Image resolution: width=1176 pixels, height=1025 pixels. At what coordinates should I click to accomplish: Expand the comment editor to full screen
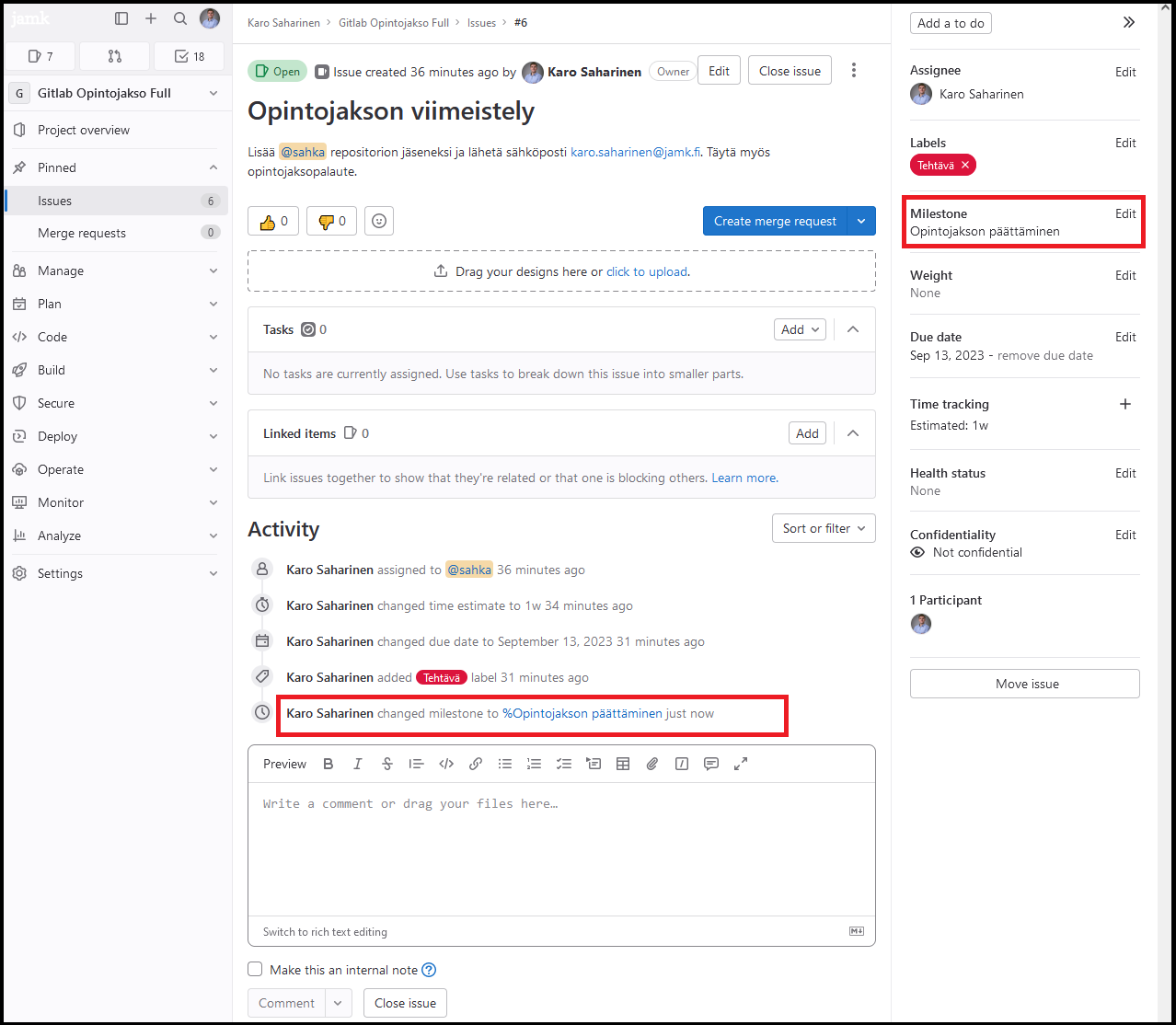tap(741, 764)
